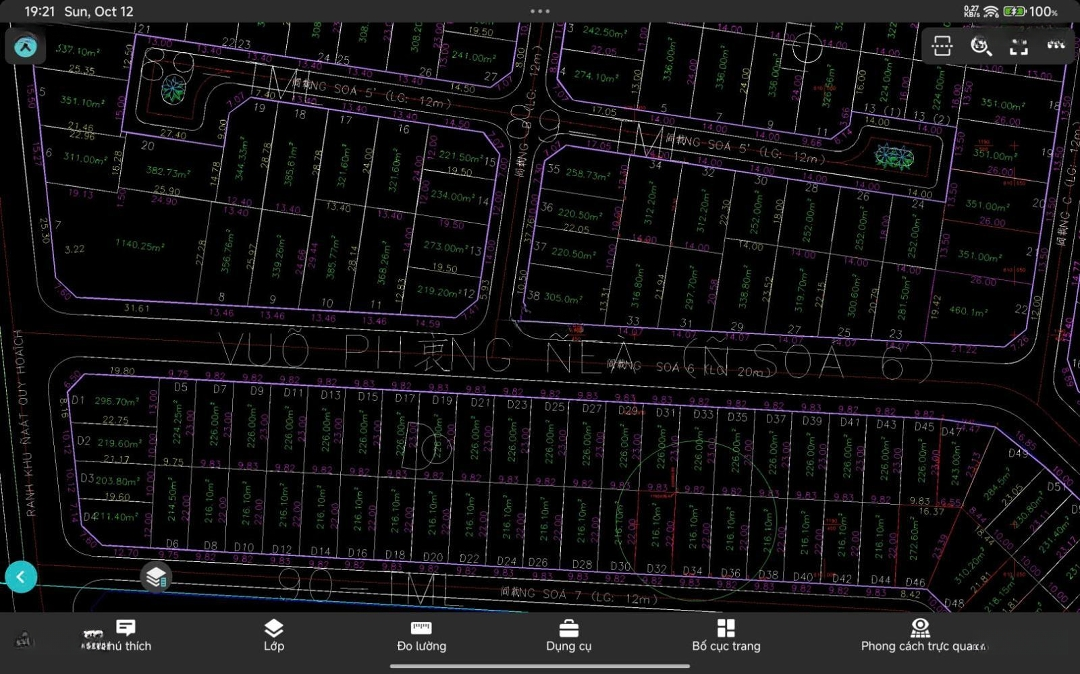Viewport: 1080px width, 674px height.
Task: Switch to Bố cục trang layout
Action: (x=726, y=635)
